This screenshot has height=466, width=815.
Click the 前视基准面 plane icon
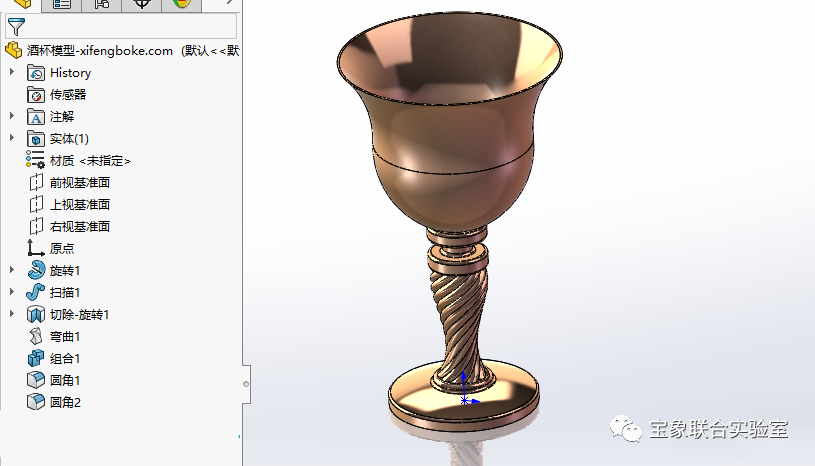pos(35,182)
